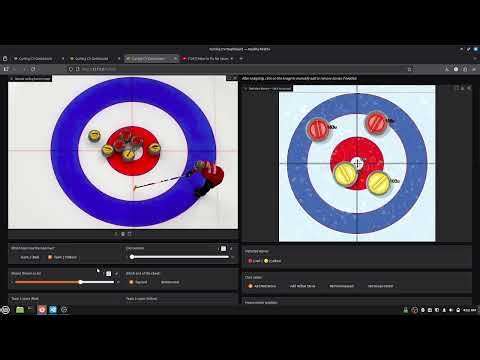The image size is (480, 360).
Task: Go back using the browser back arrow
Action: pos(15,69)
